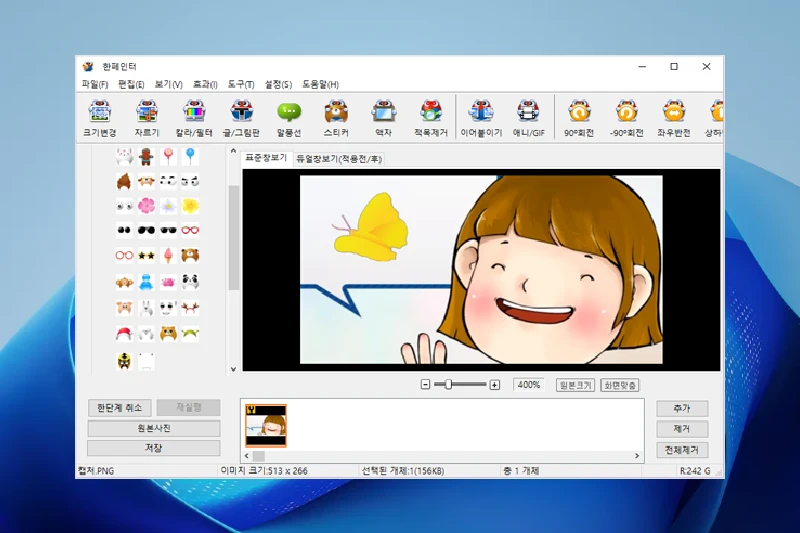This screenshot has height=533, width=800.
Task: Switch to the 듀얼창보기(적용전/후) tab
Action: 339,159
